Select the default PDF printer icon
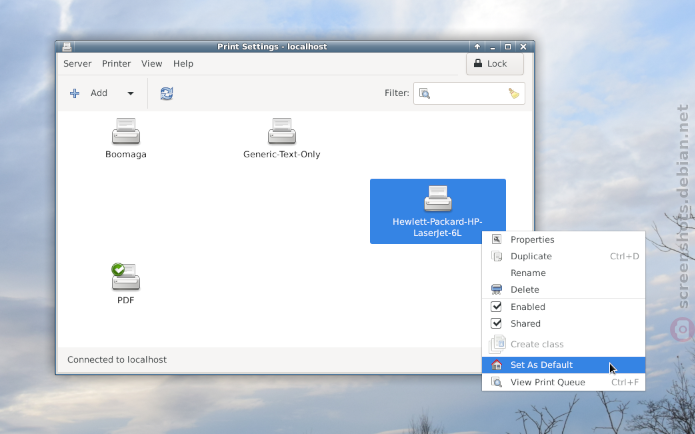 [x=126, y=277]
